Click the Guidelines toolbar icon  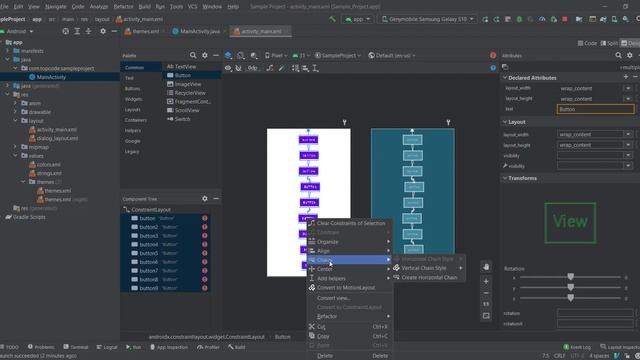click(x=316, y=68)
